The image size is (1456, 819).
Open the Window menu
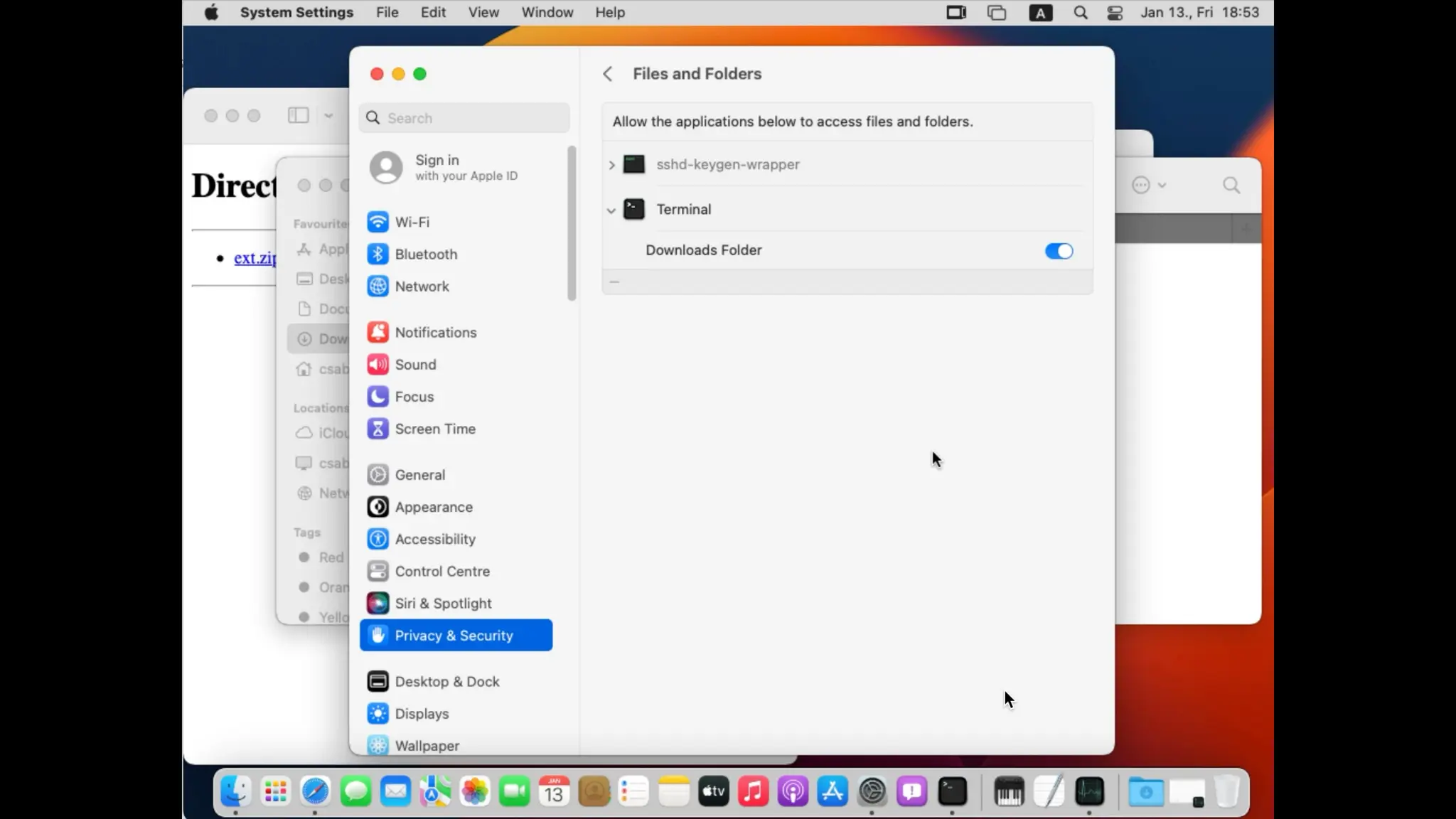(547, 12)
